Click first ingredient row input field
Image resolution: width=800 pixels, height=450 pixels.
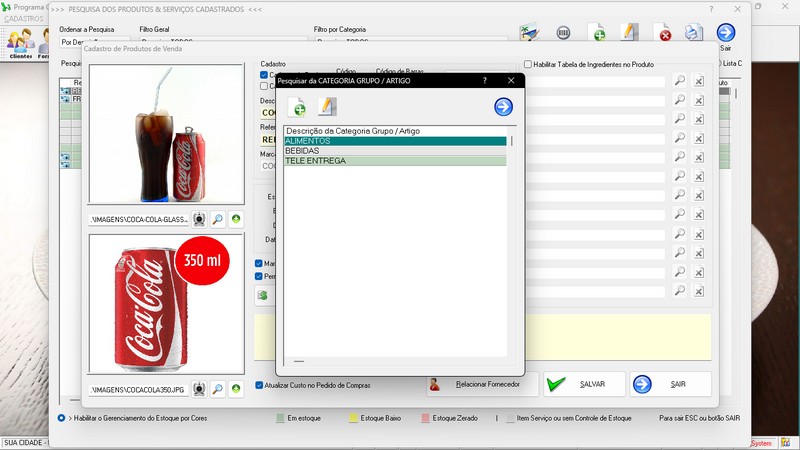point(595,81)
